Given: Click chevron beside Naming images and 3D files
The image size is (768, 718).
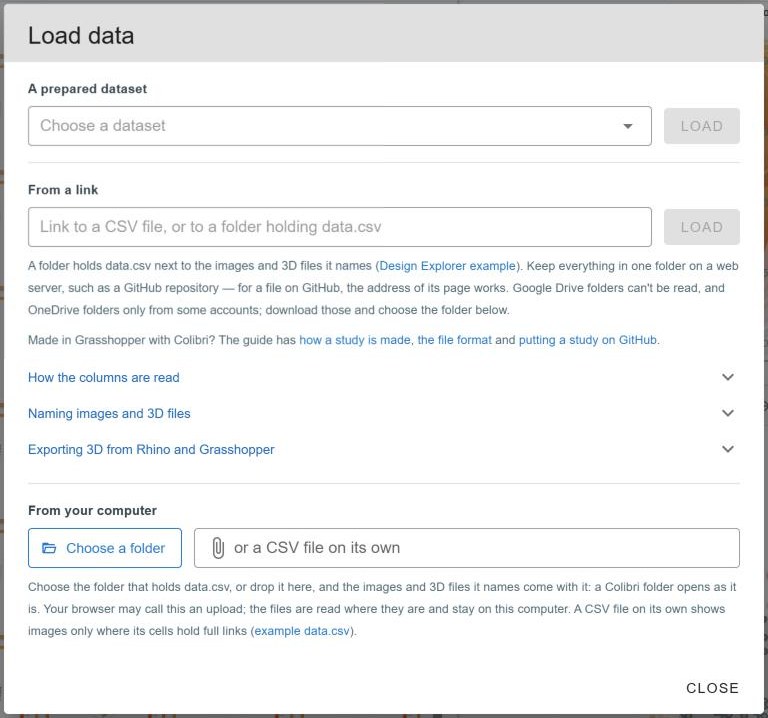Looking at the screenshot, I should (x=728, y=413).
